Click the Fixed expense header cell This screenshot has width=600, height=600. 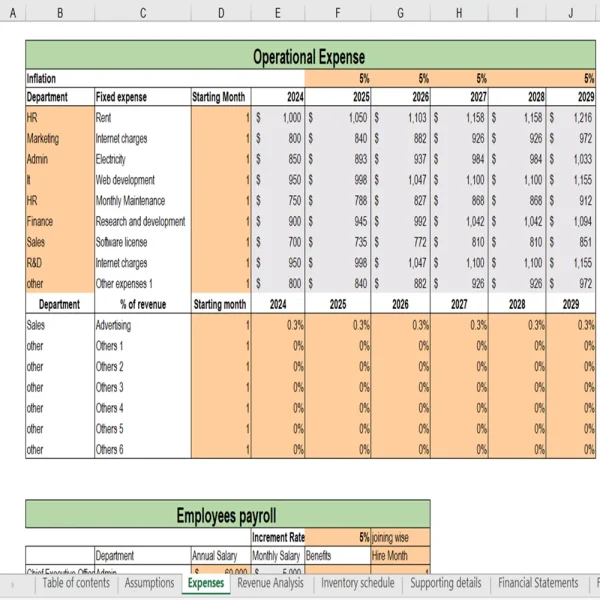pyautogui.click(x=143, y=97)
